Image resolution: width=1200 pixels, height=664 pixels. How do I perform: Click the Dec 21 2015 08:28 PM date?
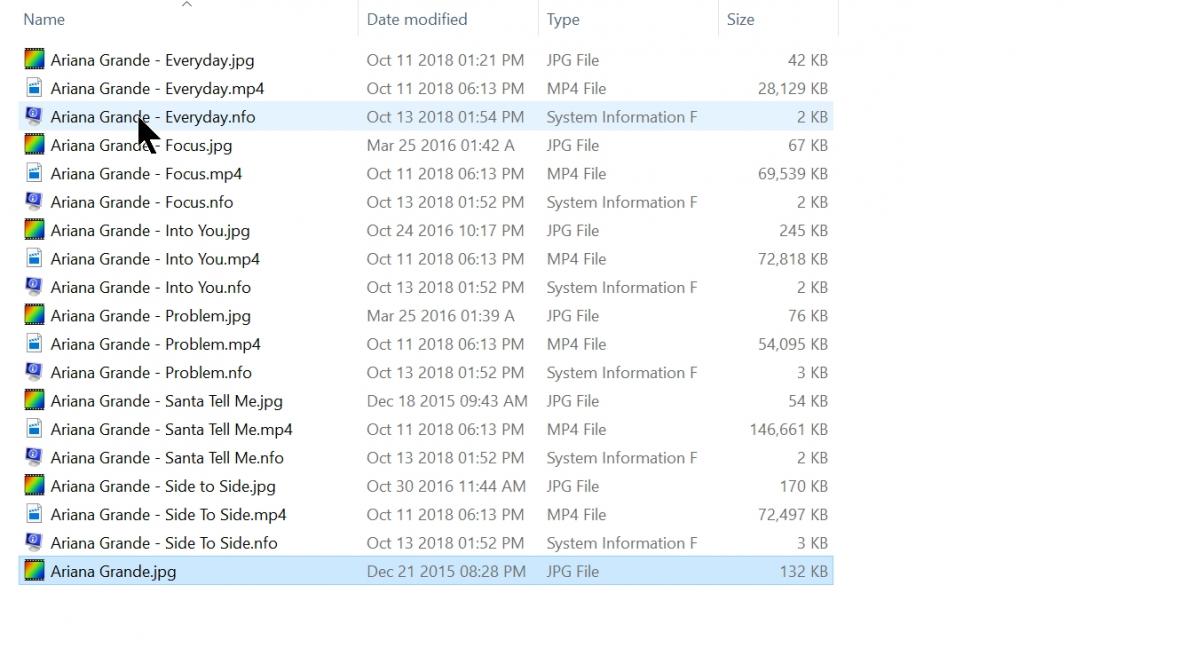click(x=446, y=571)
